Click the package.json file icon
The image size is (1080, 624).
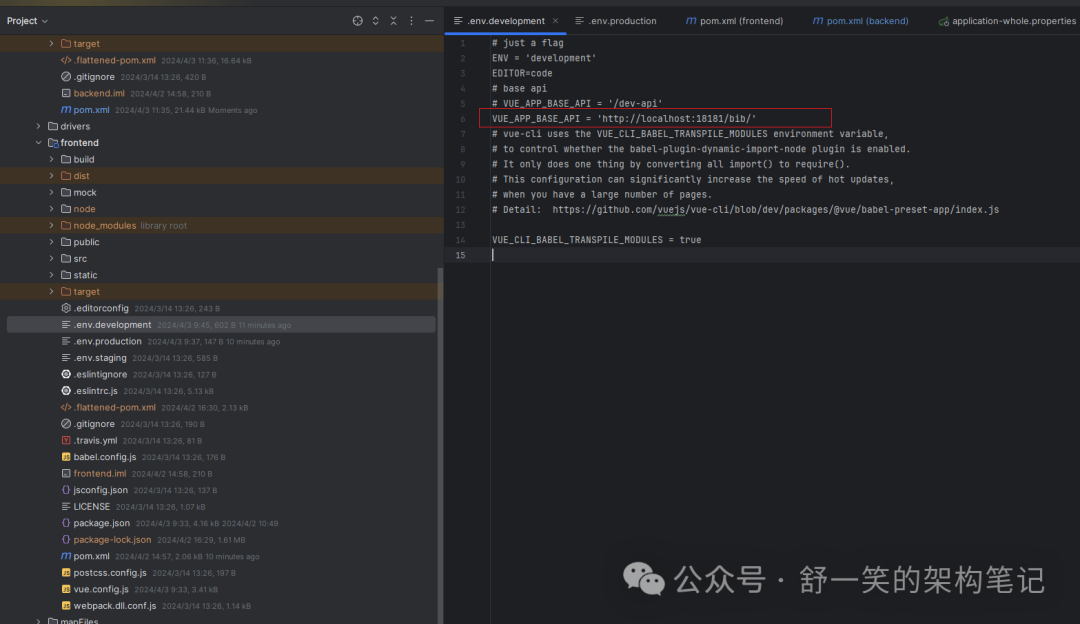pyautogui.click(x=66, y=523)
